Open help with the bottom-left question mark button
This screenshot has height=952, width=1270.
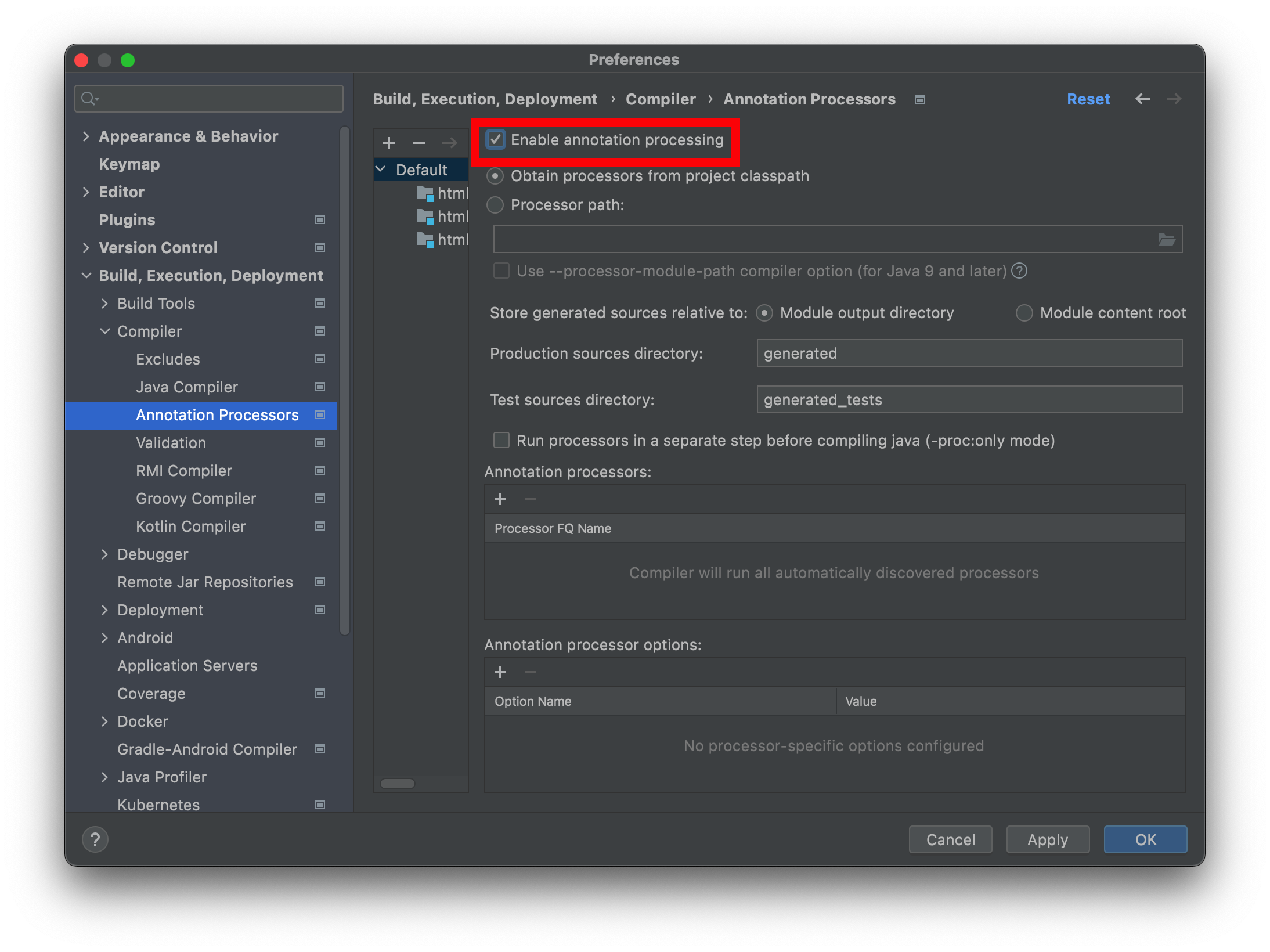pos(95,839)
